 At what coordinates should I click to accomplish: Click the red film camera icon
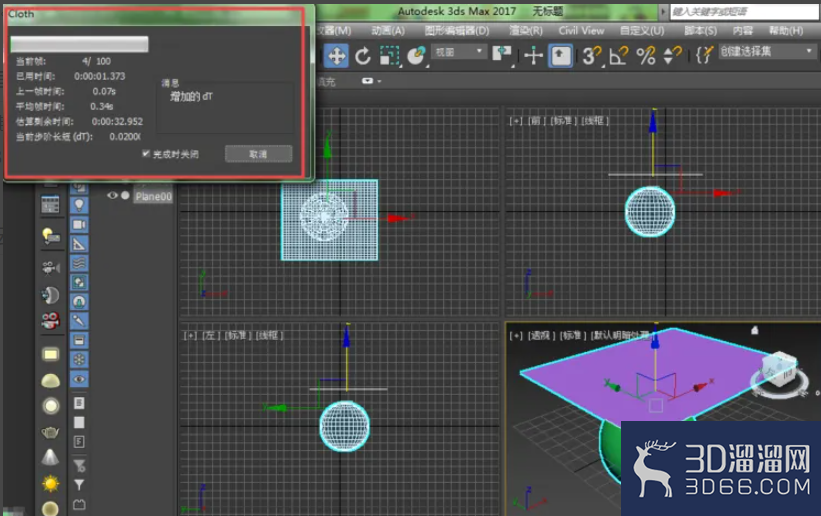[x=50, y=320]
